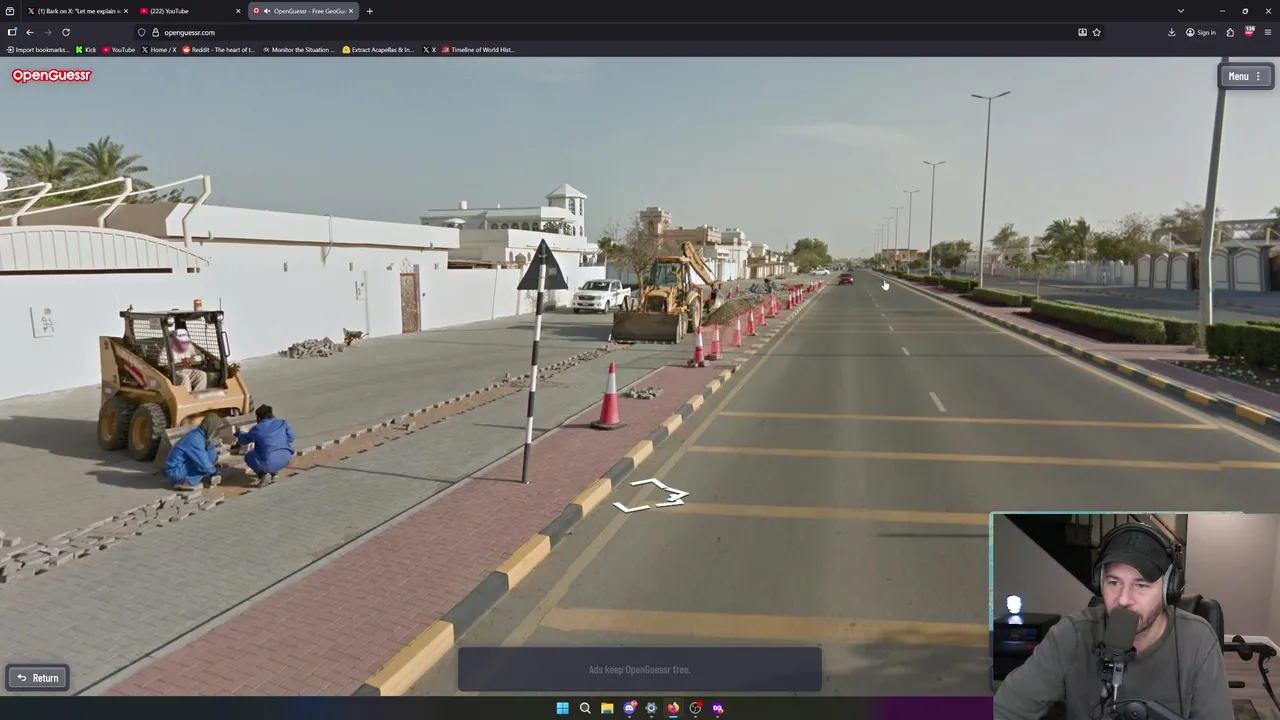Open the OpenGuessr Menu button
This screenshot has width=1280, height=720.
(x=1244, y=76)
